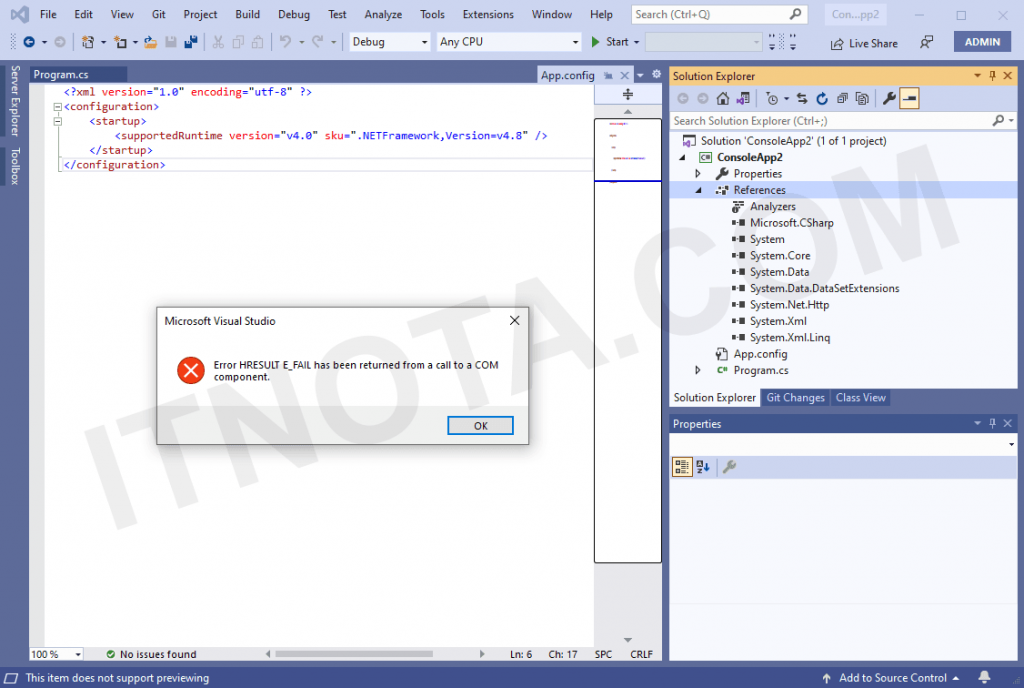Toggle the Preview Selected Items button
The width and height of the screenshot is (1024, 688).
pos(911,98)
